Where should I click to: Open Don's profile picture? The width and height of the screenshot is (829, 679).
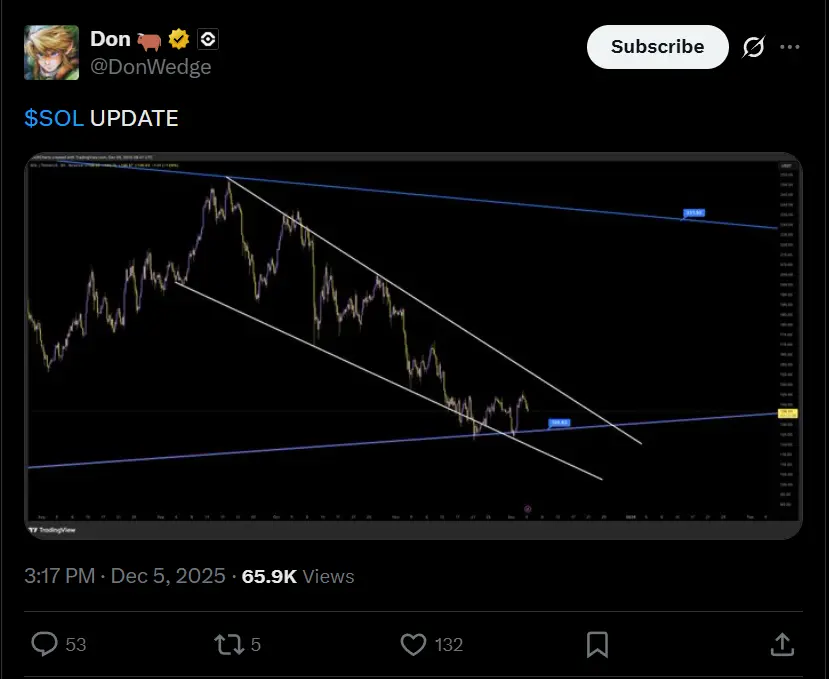pos(51,52)
